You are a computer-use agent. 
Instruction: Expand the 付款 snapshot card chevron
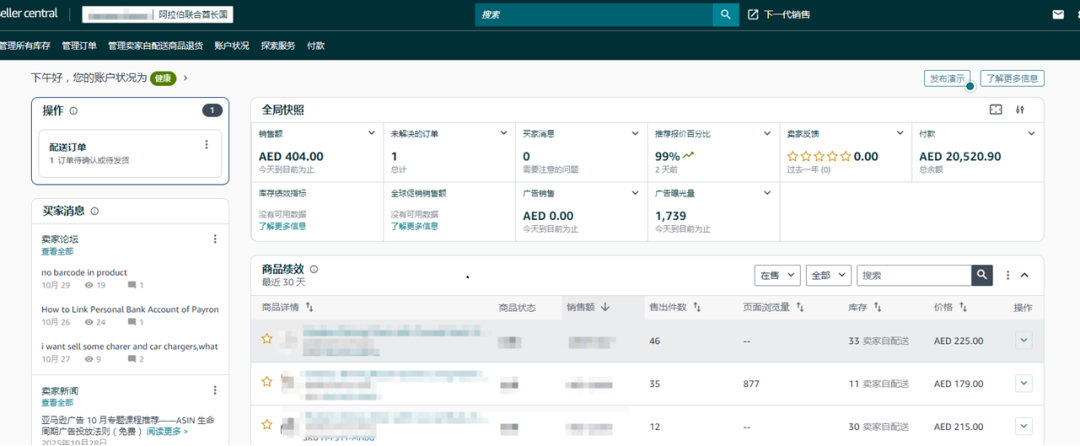(x=1032, y=134)
